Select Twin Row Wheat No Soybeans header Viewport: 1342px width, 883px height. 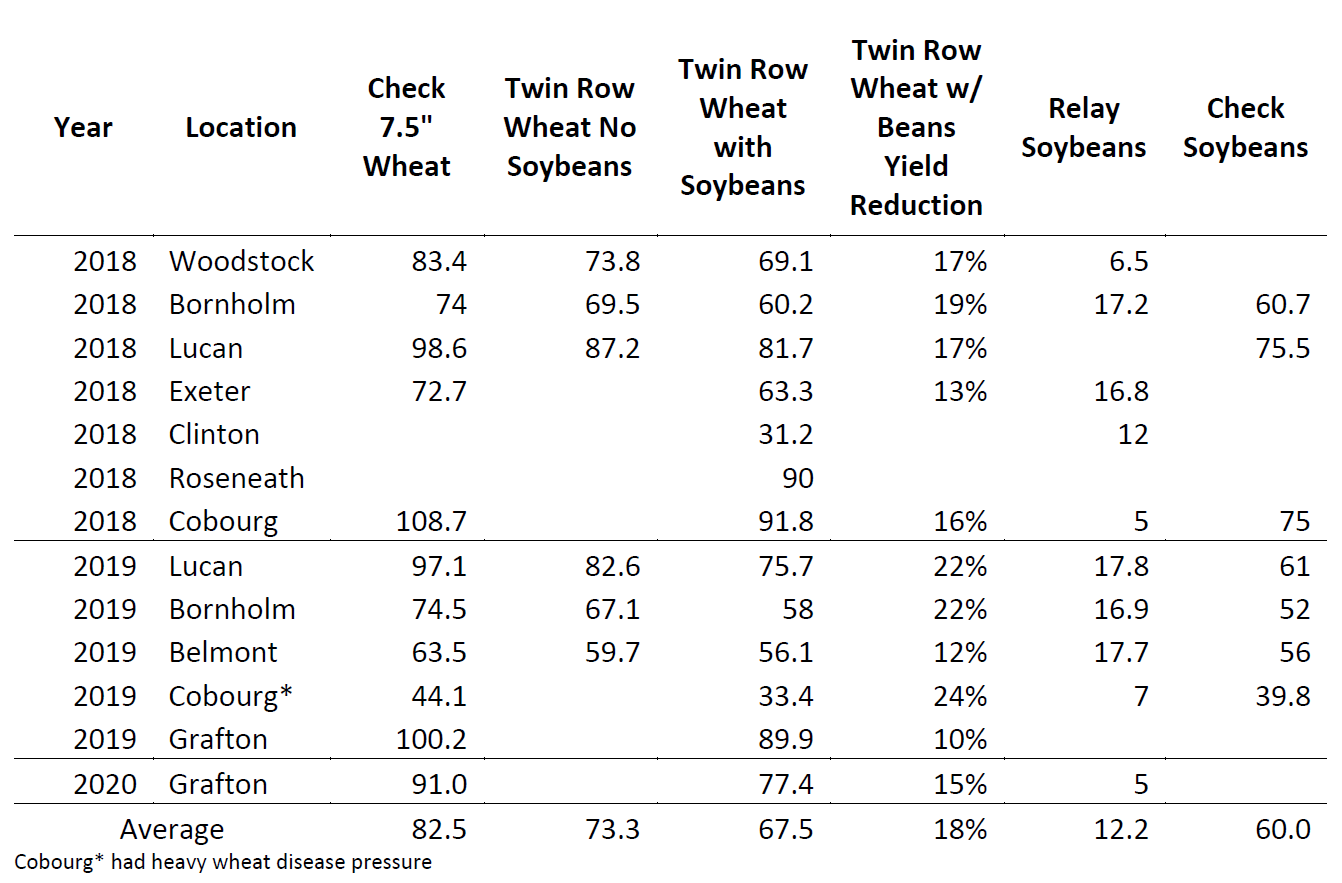569,127
